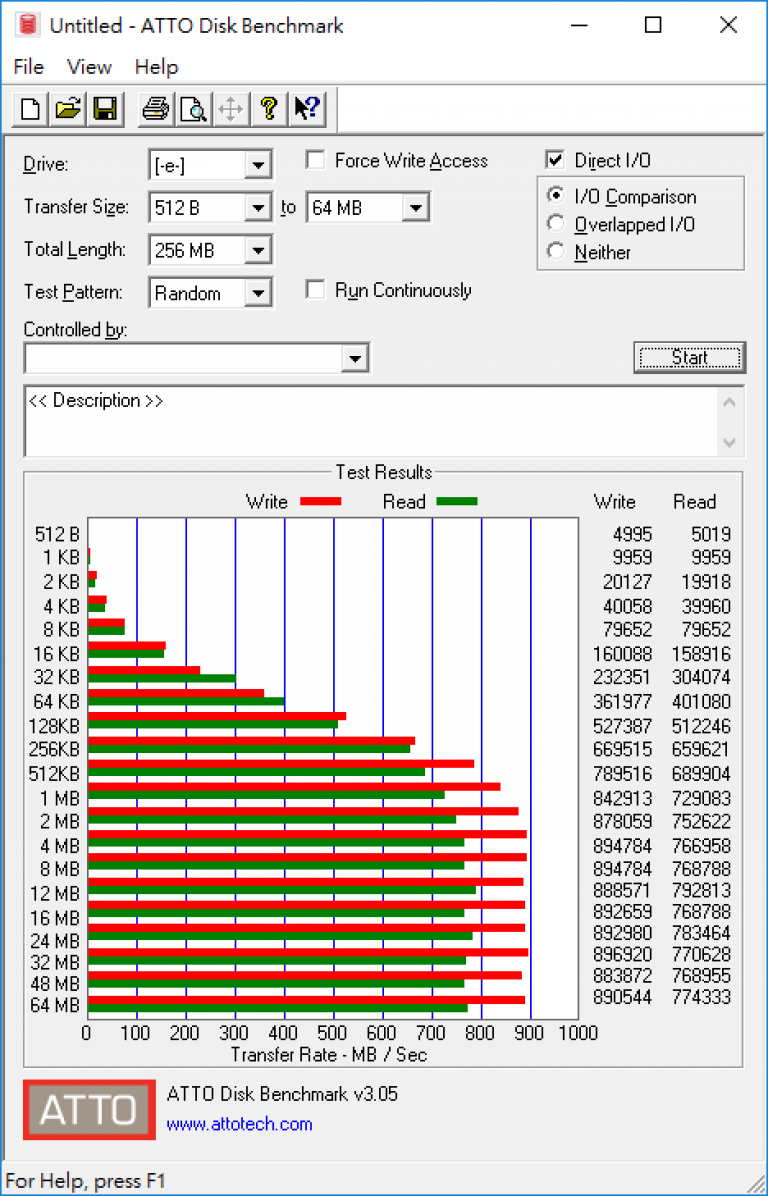Click the read value 792813
This screenshot has width=768, height=1196.
coord(702,890)
